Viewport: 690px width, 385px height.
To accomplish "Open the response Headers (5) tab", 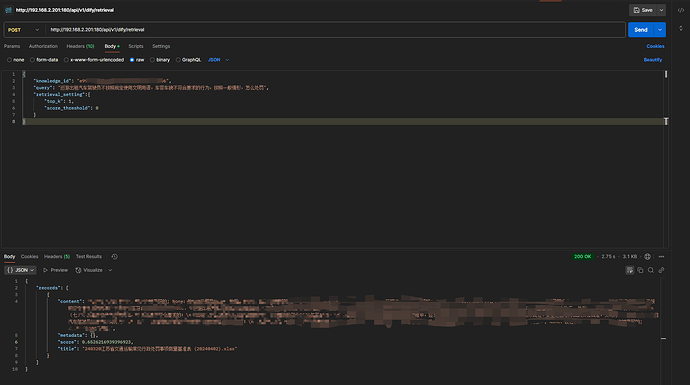I will pyautogui.click(x=57, y=257).
